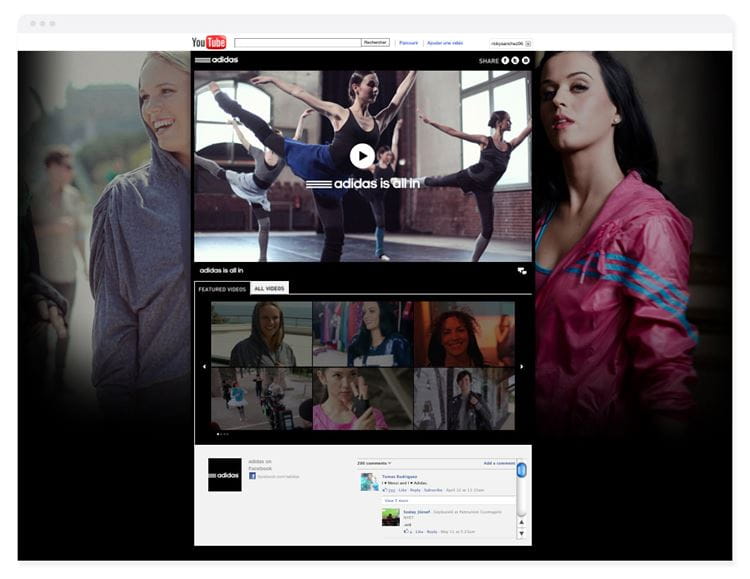Click the icon at the right of the video title bar
The image size is (750, 579).
pos(522,271)
